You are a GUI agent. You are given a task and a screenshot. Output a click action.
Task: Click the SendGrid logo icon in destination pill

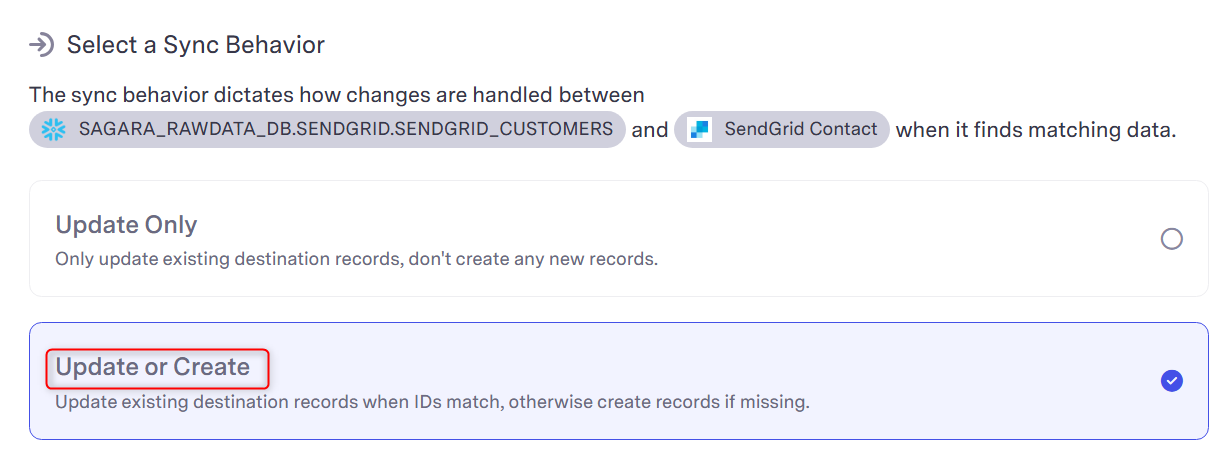[700, 129]
